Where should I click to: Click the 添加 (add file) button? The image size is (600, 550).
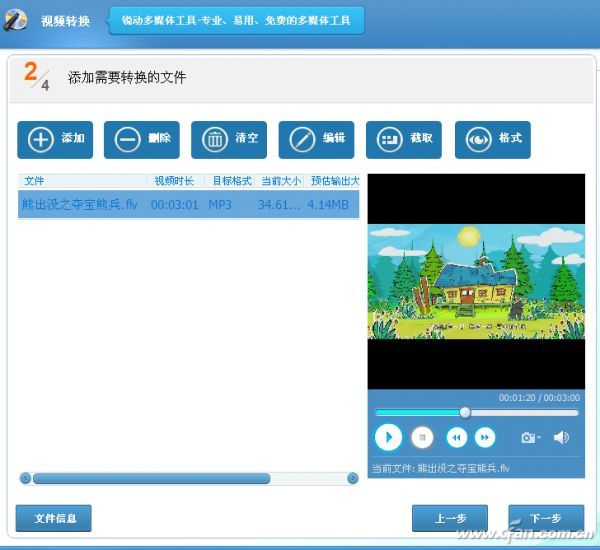(55, 140)
